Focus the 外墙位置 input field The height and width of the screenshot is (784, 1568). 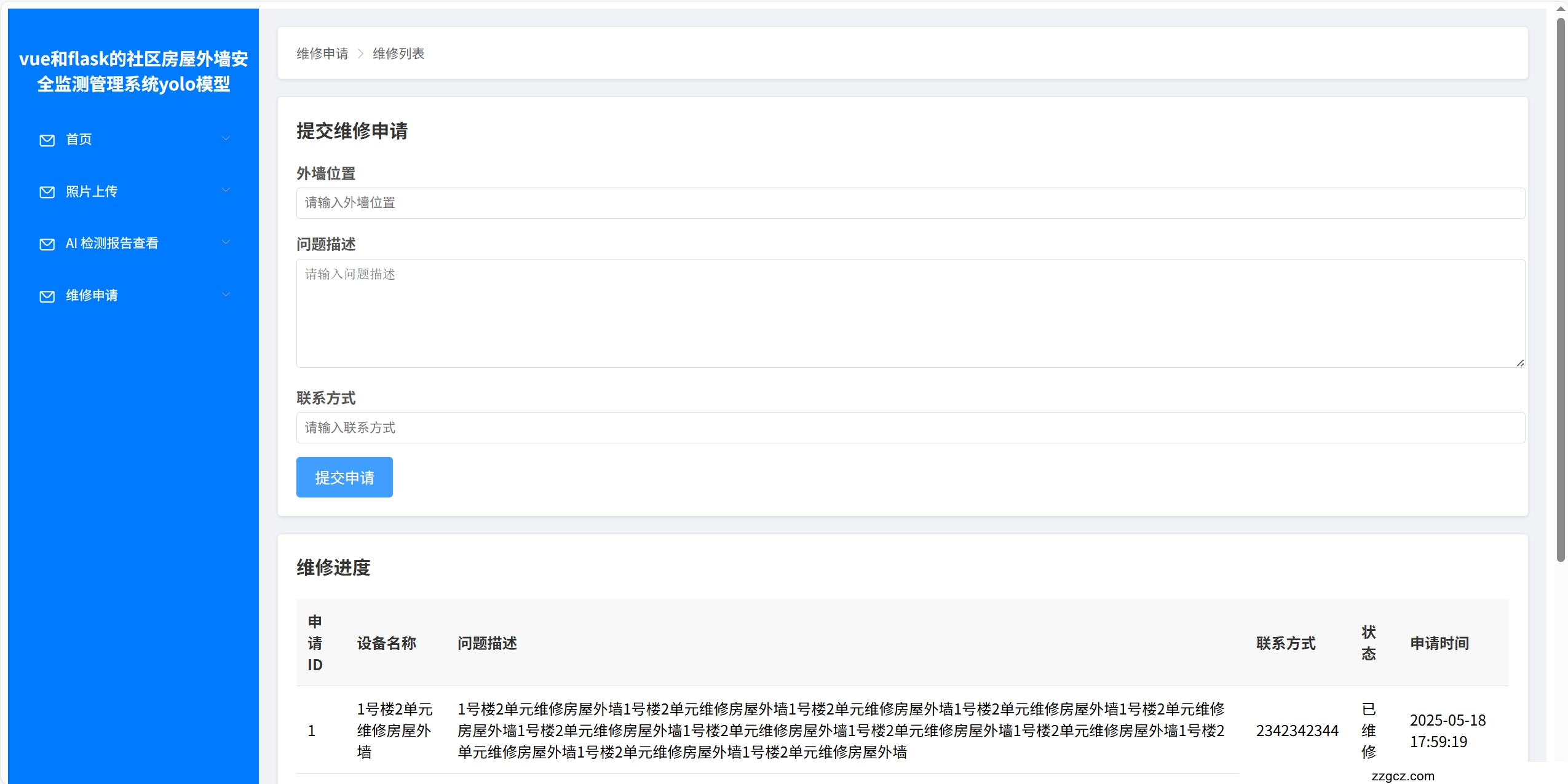(x=910, y=203)
